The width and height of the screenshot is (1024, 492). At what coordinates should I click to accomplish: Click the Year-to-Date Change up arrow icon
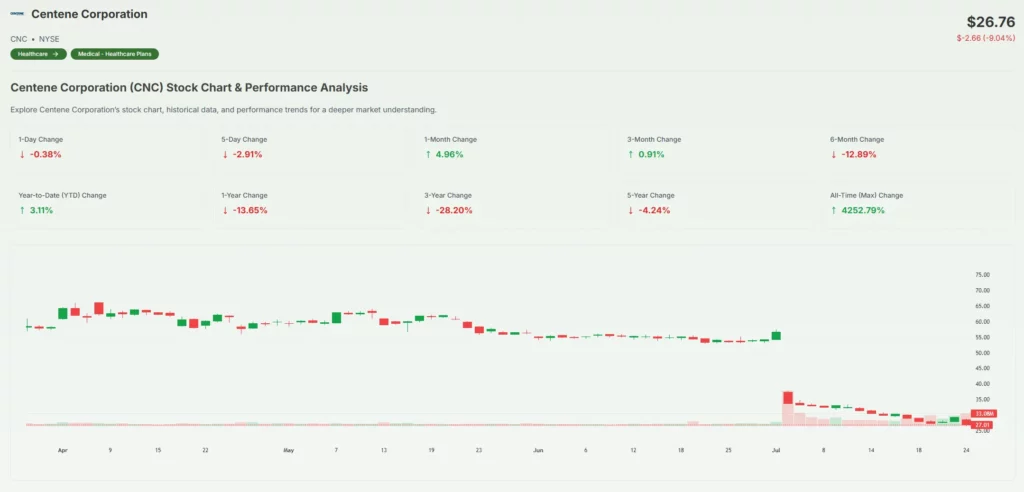click(22, 211)
